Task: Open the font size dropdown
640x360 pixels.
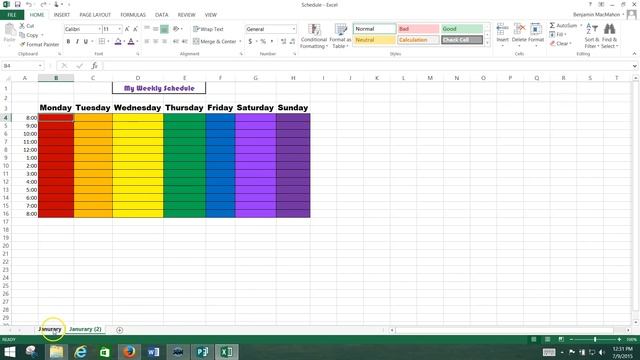Action: pos(119,29)
